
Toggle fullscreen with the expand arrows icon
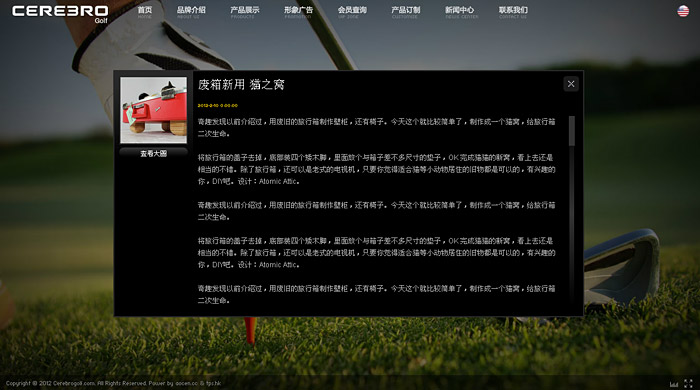[x=688, y=383]
